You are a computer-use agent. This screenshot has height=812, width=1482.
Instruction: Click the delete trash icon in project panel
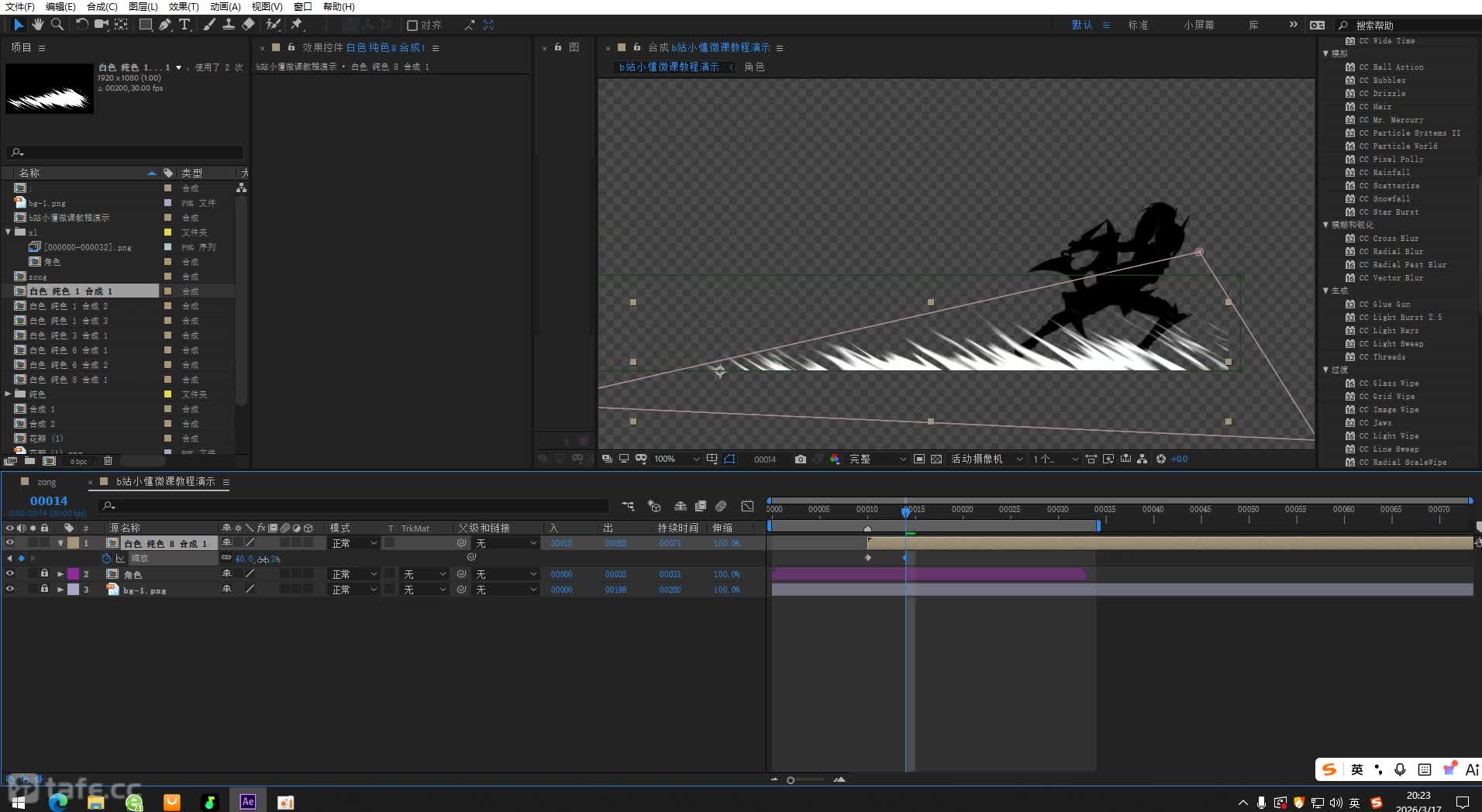[108, 461]
